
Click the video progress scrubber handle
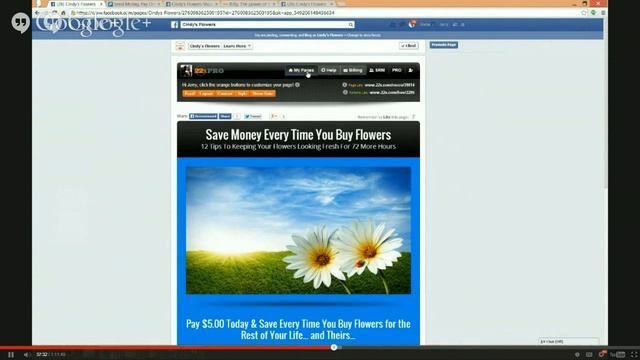(x=334, y=347)
